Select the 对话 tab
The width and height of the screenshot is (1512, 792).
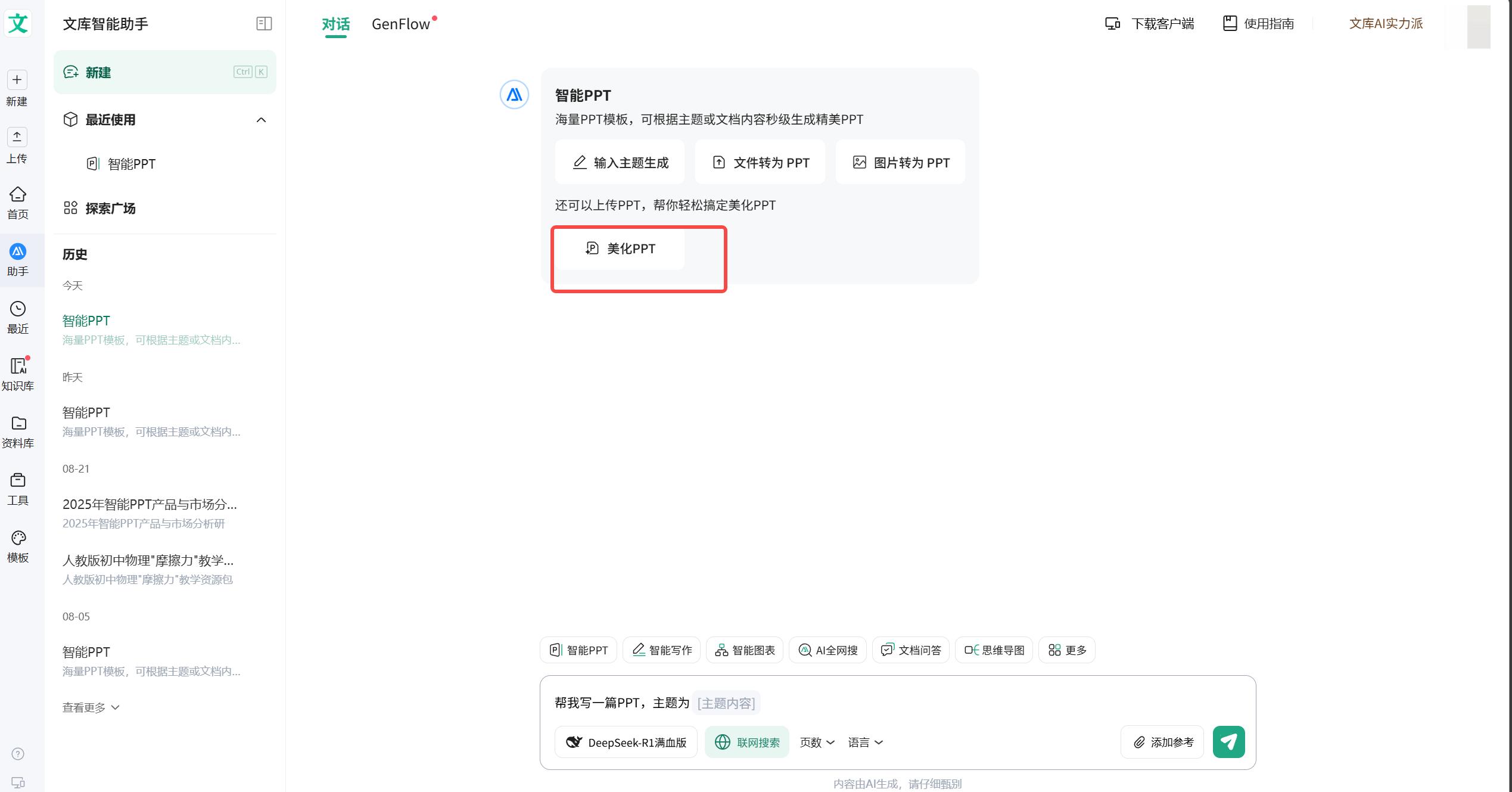pyautogui.click(x=335, y=24)
